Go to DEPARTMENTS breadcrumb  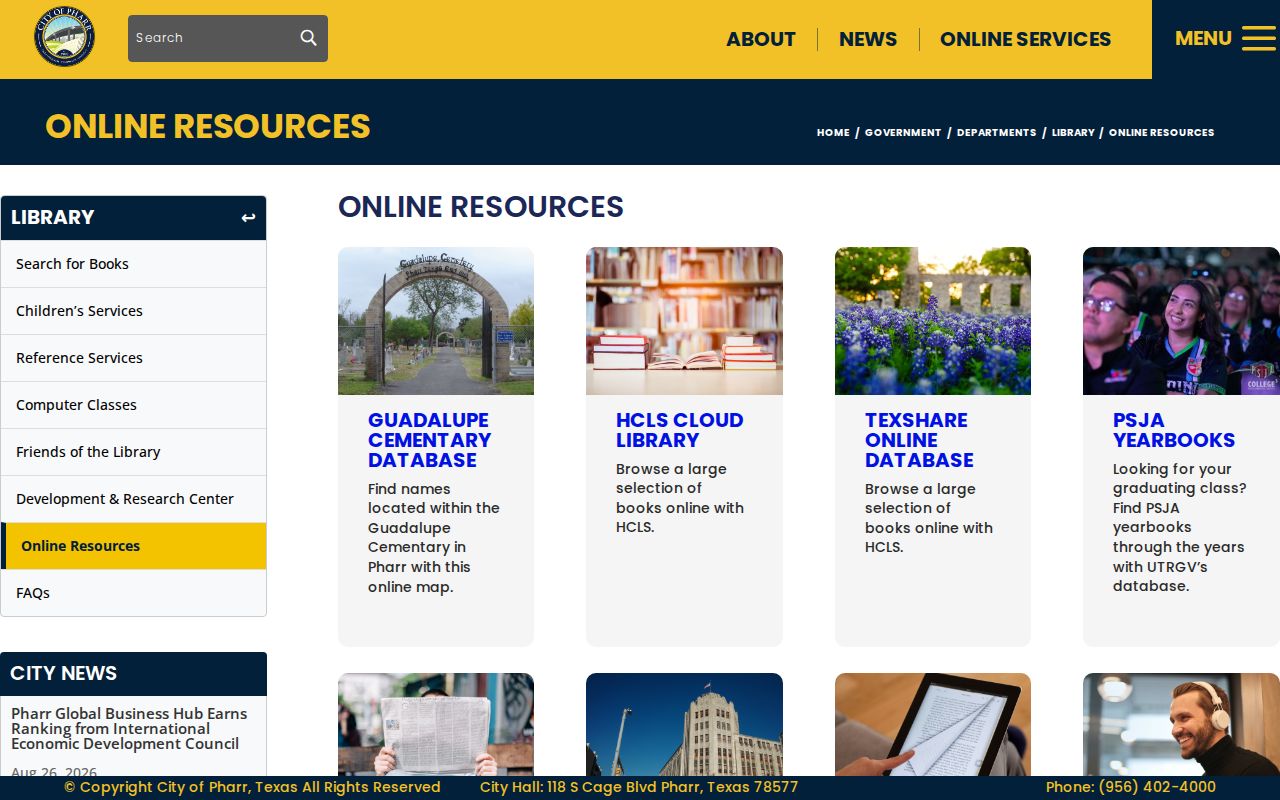[996, 132]
